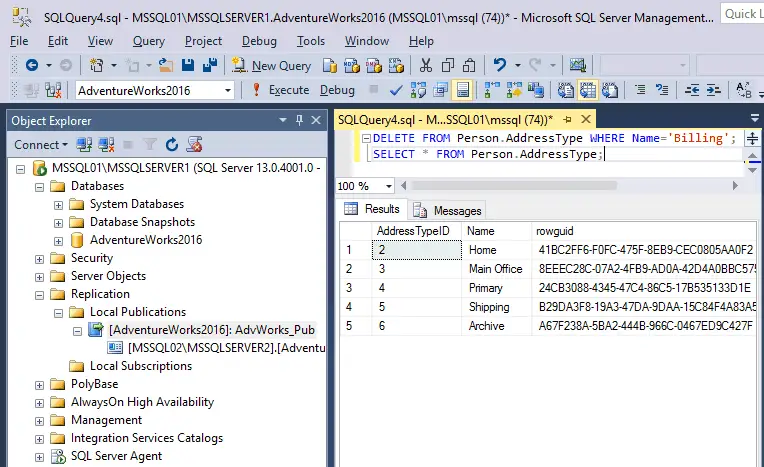
Task: Open Activity Monitor from Object Explorer toolbar
Action: click(x=194, y=144)
